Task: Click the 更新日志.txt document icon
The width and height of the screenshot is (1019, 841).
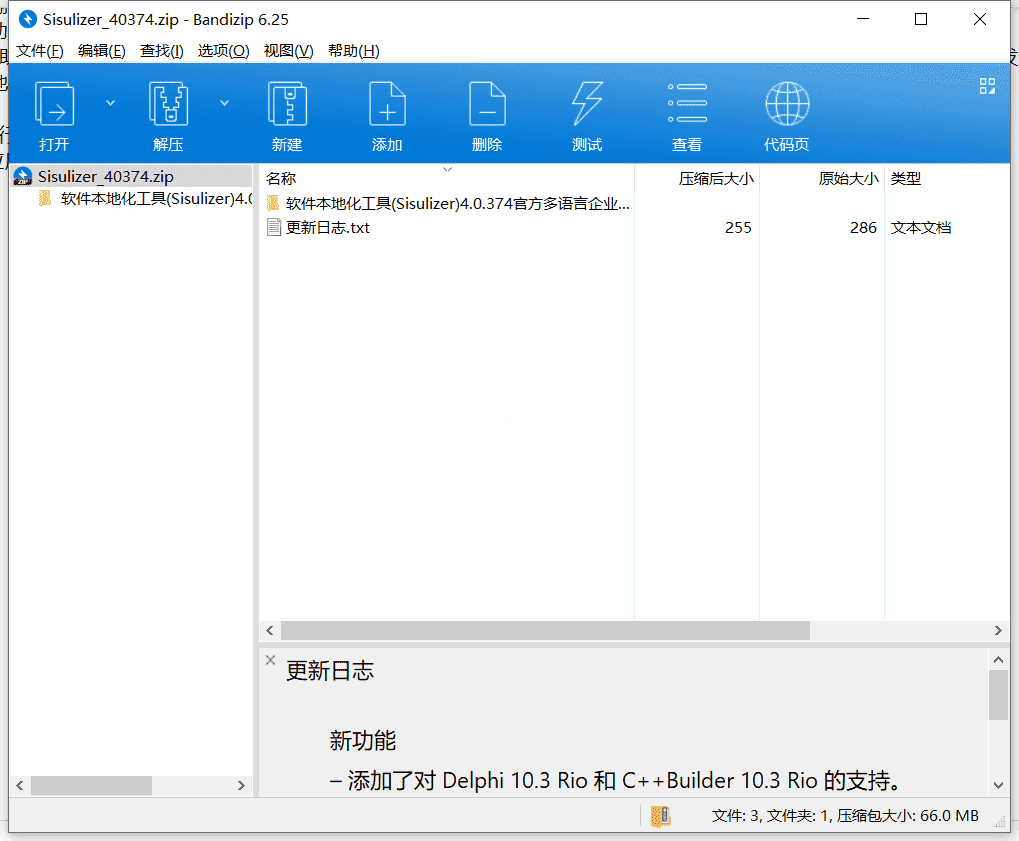Action: tap(274, 227)
